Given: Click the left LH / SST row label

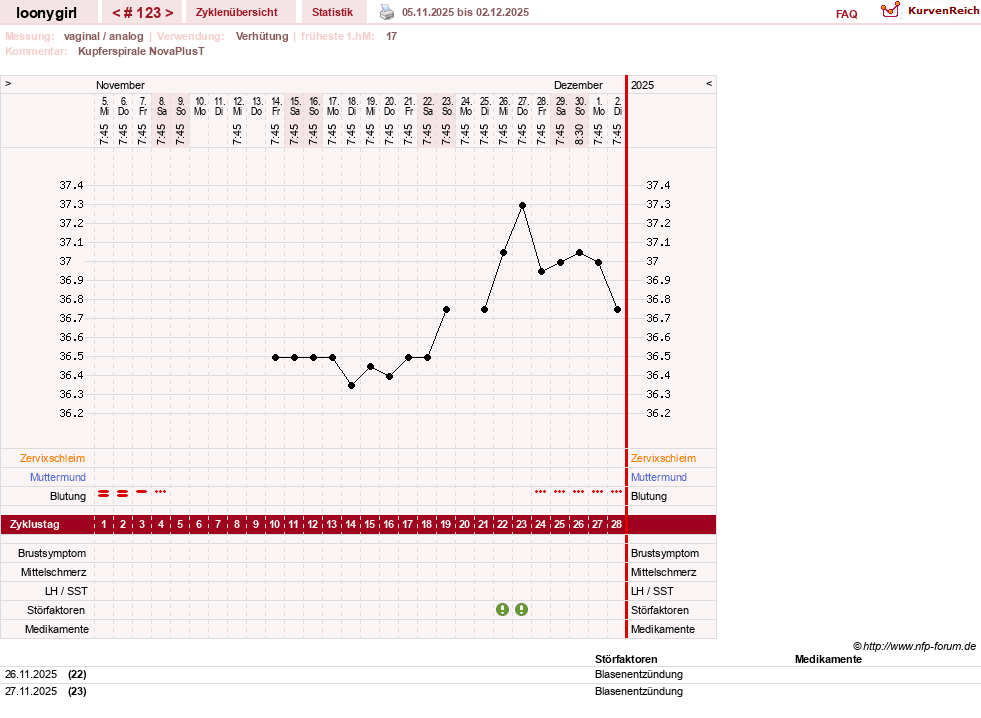Looking at the screenshot, I should 66,592.
